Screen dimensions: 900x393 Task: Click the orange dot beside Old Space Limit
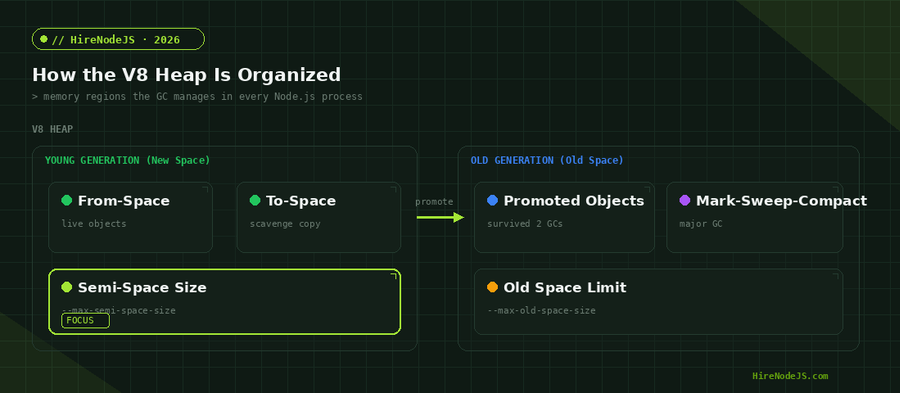click(492, 287)
